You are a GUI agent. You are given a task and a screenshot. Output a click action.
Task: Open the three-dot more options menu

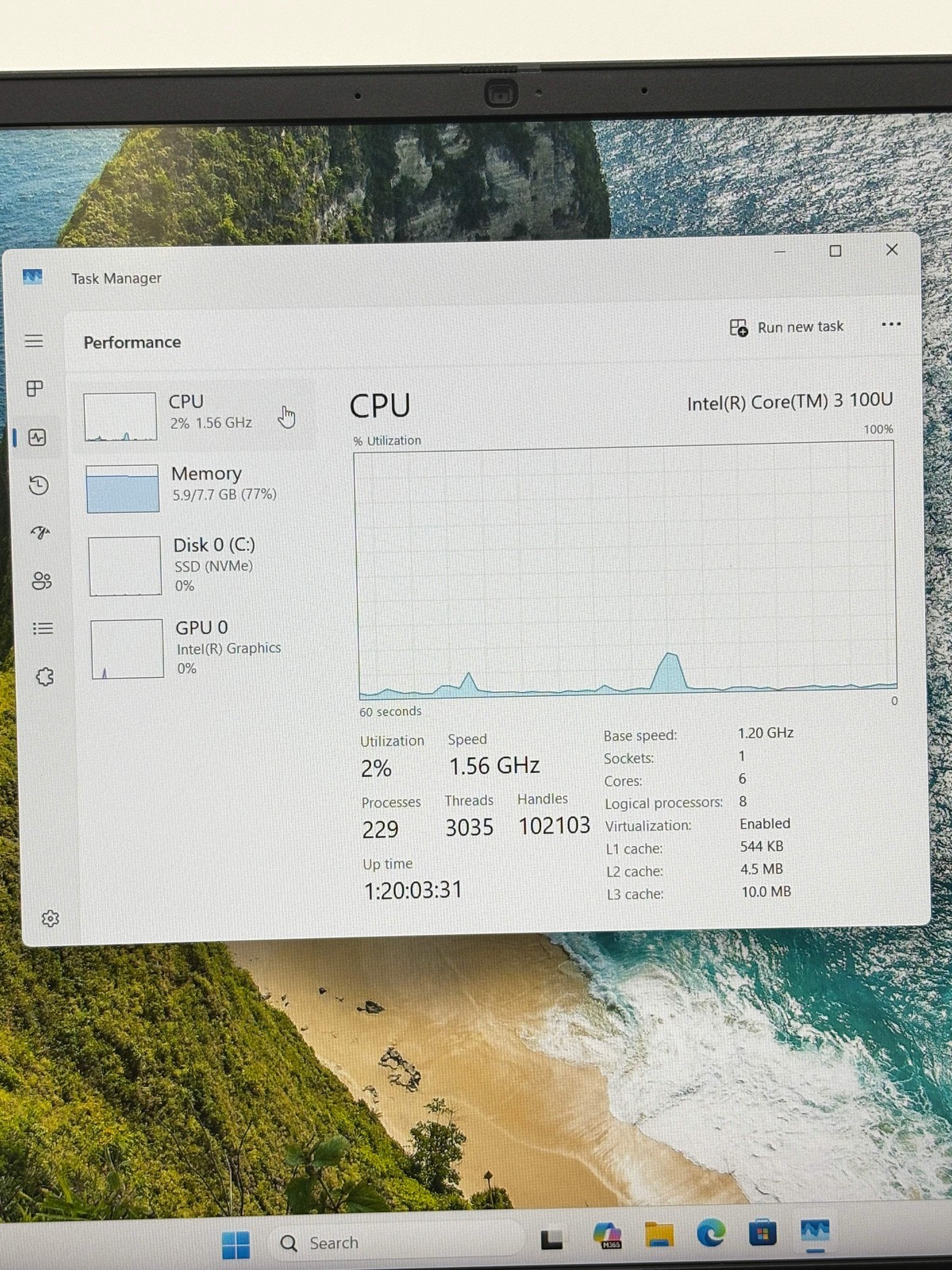891,324
